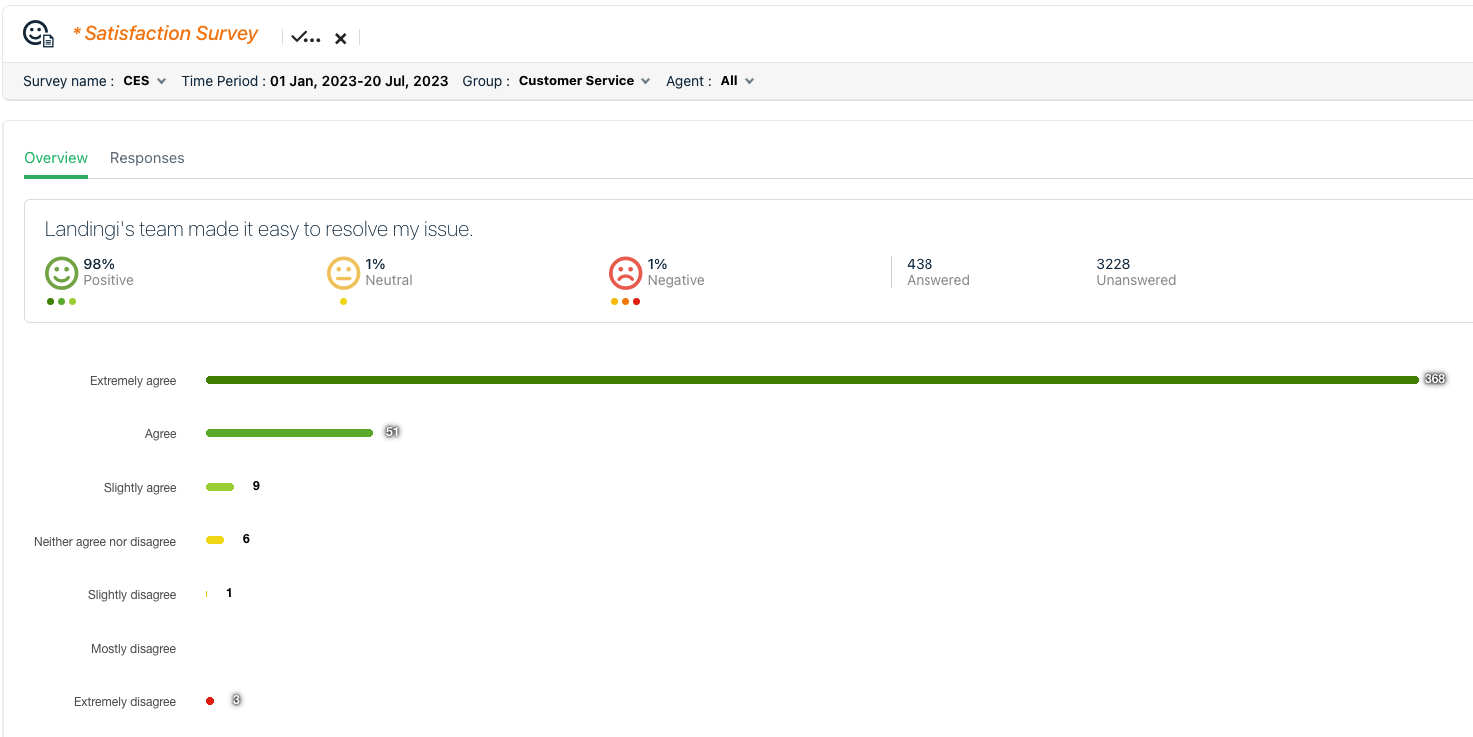
Task: Click the dark green Extremely agree bar
Action: click(x=811, y=380)
